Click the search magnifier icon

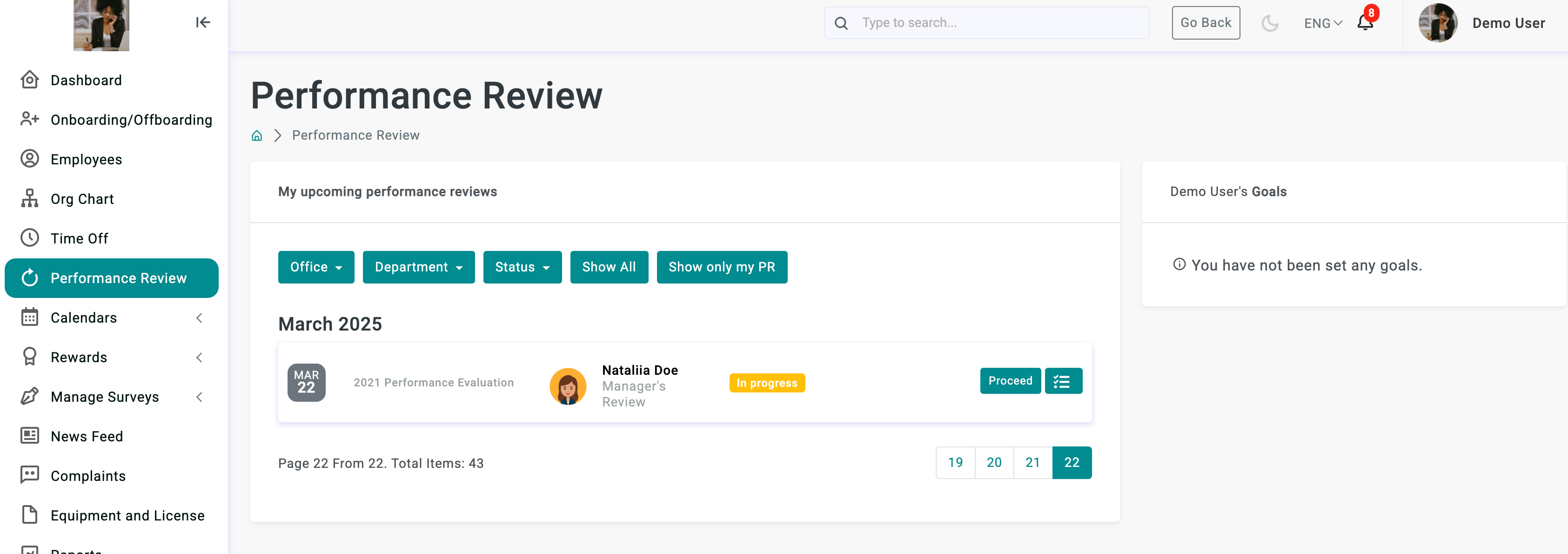(841, 23)
